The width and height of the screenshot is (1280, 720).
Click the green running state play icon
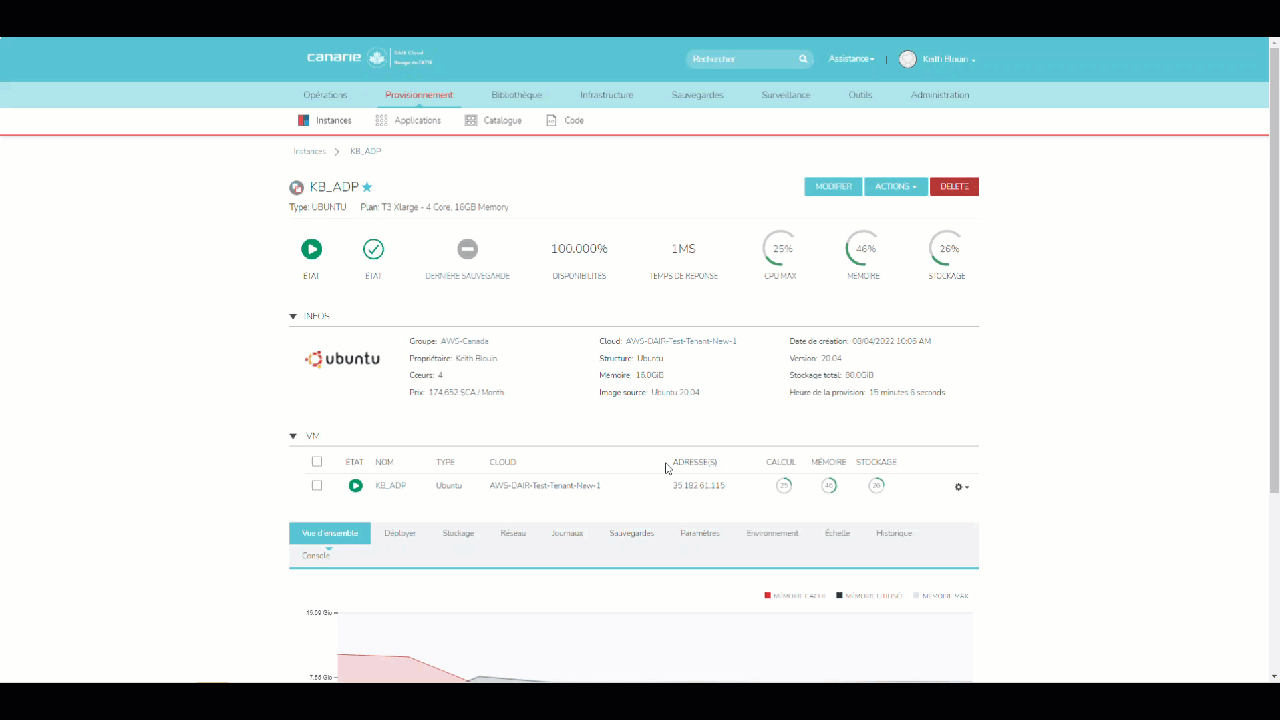pyautogui.click(x=312, y=249)
